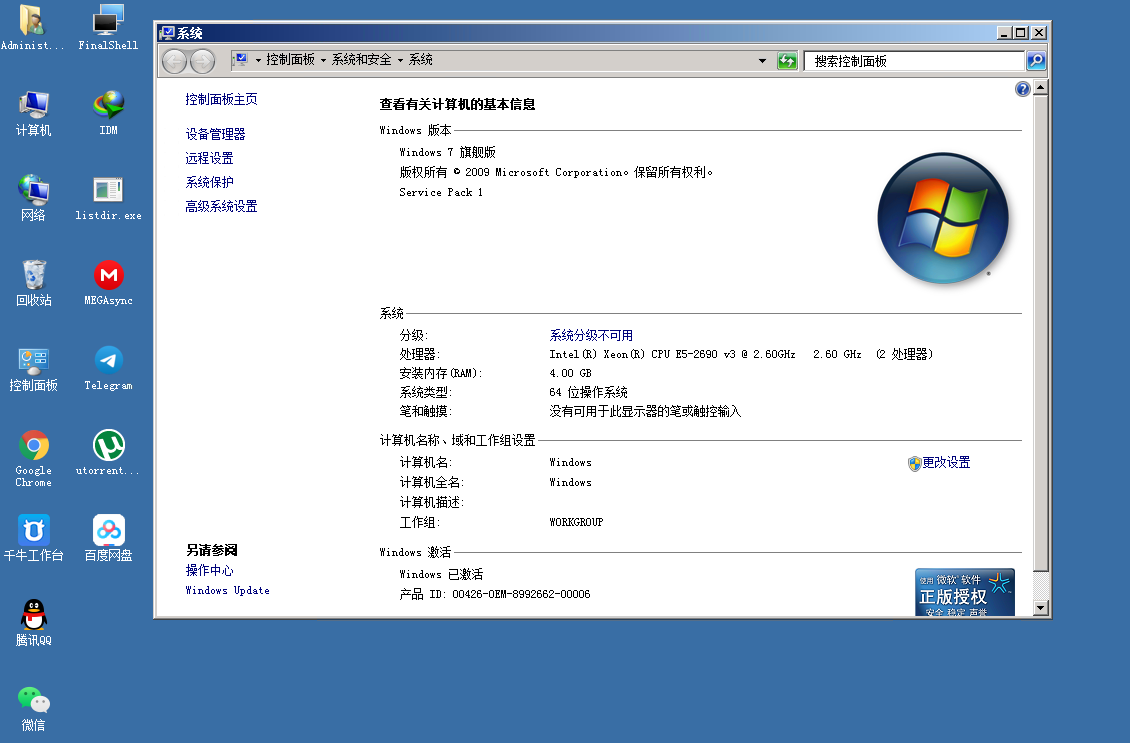This screenshot has height=743, width=1130.
Task: Click the 百度网盘 desktop icon
Action: point(108,531)
